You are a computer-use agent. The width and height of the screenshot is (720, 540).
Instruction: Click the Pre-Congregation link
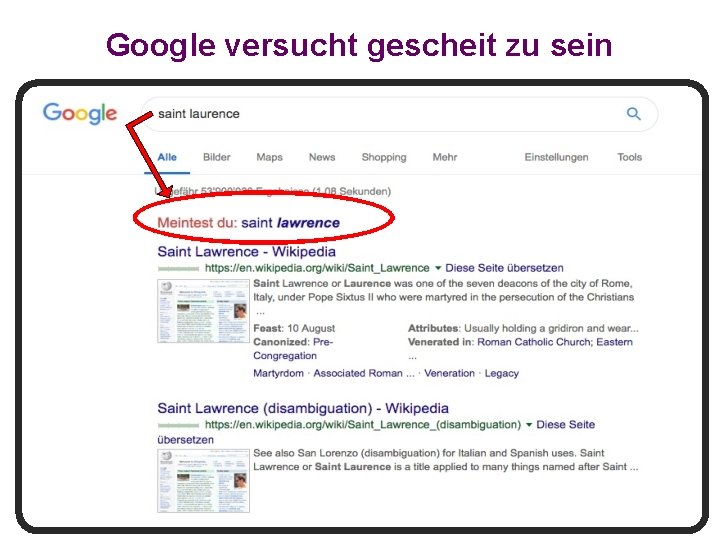(x=293, y=349)
